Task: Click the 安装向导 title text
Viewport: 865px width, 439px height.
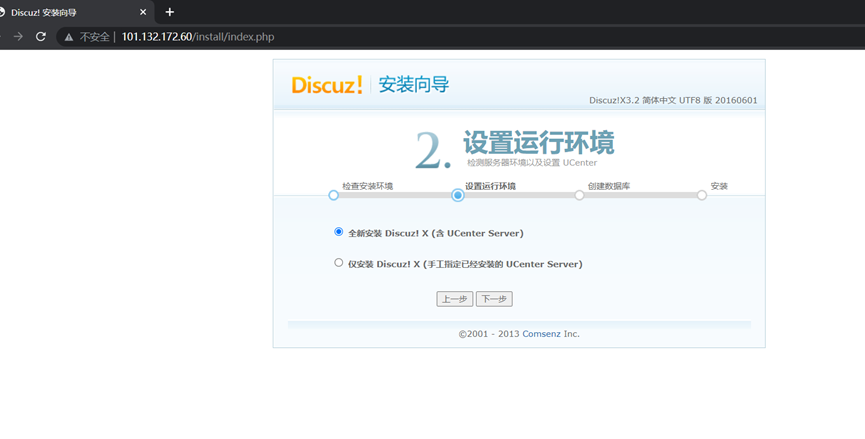Action: click(x=414, y=85)
